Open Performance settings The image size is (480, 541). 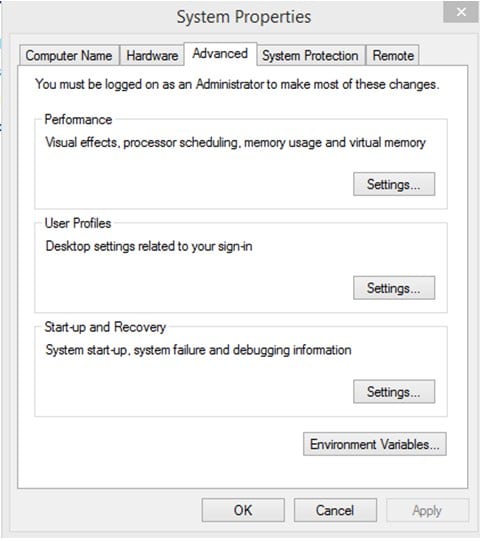click(394, 184)
